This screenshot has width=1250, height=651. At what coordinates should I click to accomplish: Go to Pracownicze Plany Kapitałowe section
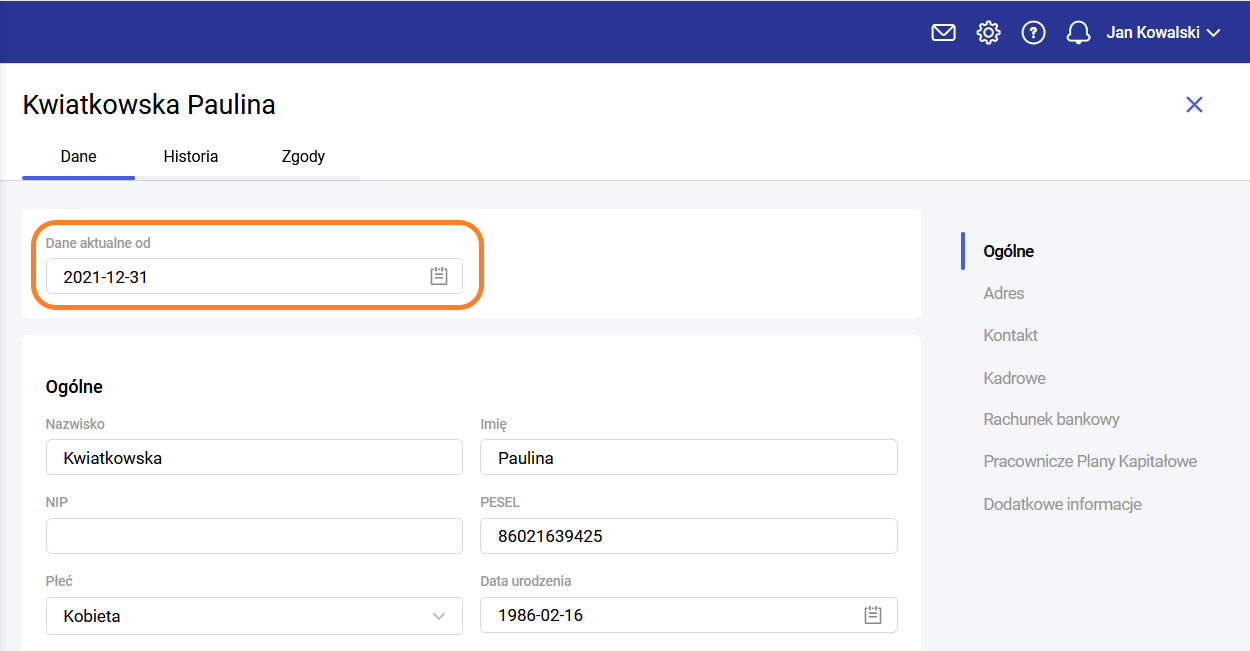pos(1090,462)
